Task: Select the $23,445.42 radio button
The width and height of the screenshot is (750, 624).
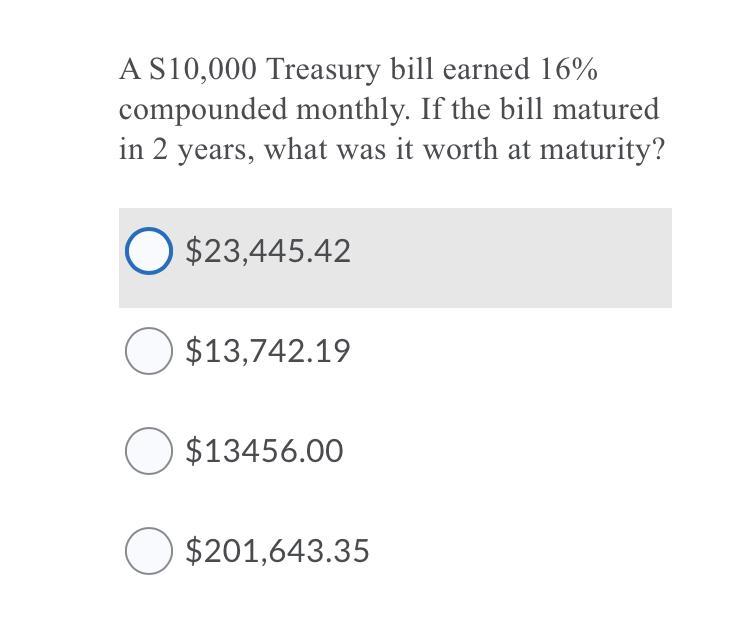Action: pos(149,251)
